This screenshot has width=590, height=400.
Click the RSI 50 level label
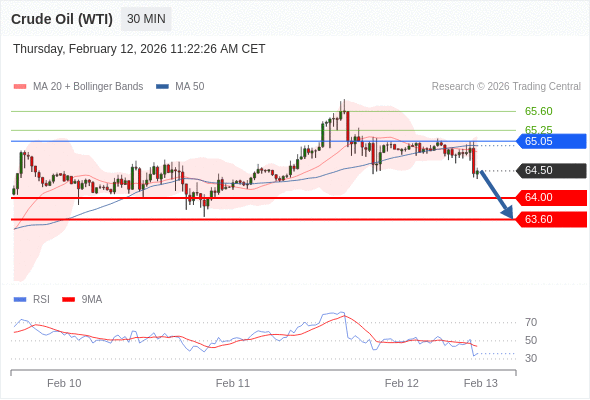coord(531,341)
